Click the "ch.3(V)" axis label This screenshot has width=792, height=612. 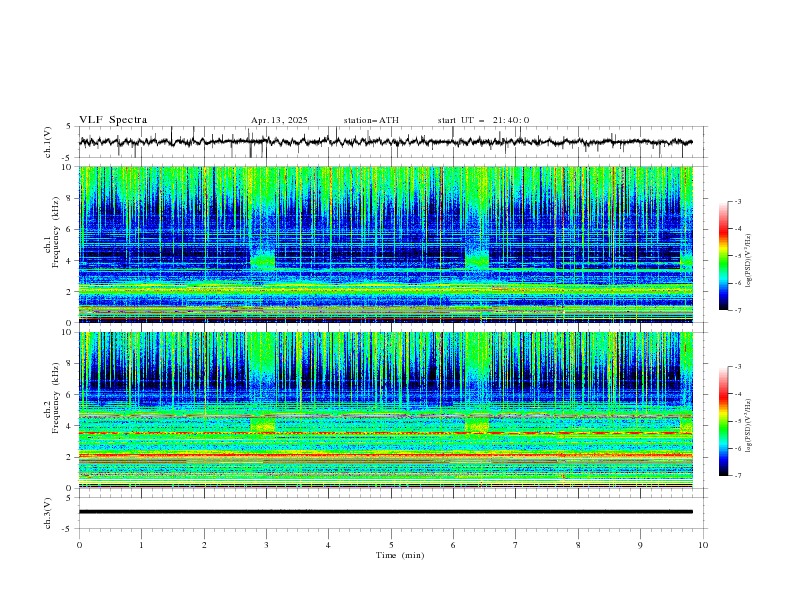click(48, 513)
